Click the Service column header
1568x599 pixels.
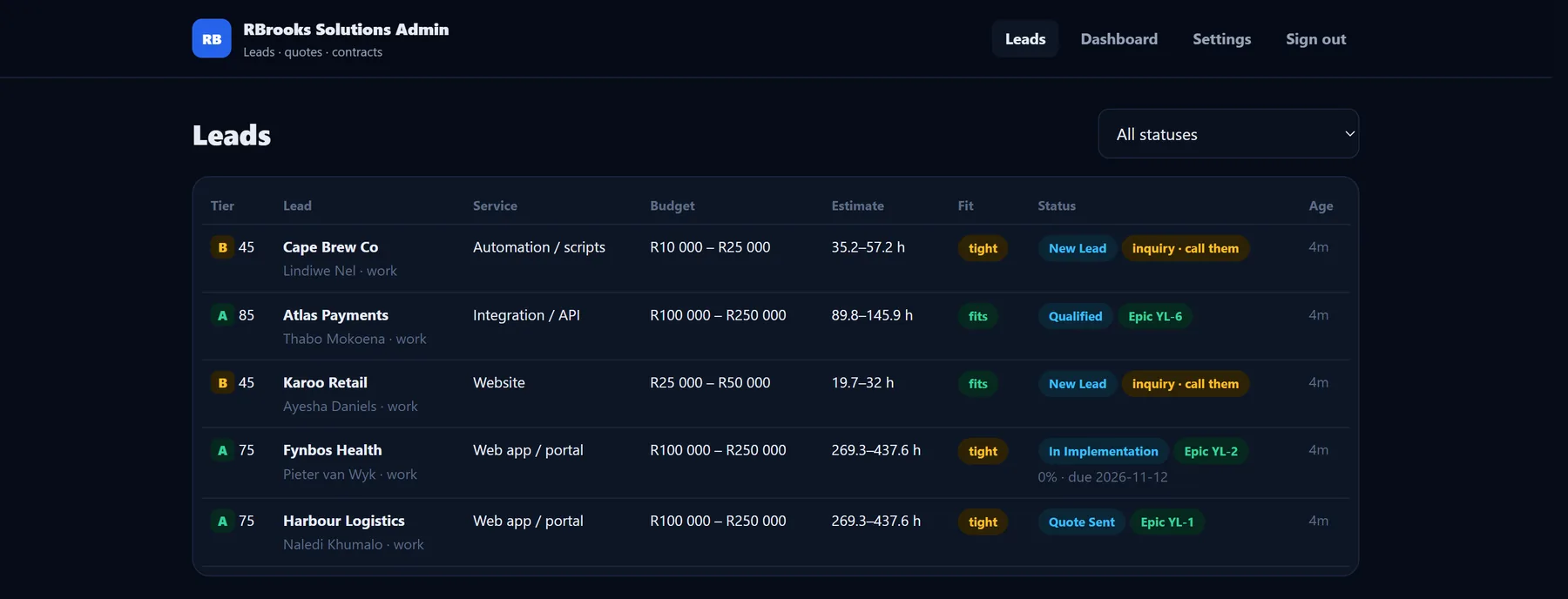click(x=495, y=205)
